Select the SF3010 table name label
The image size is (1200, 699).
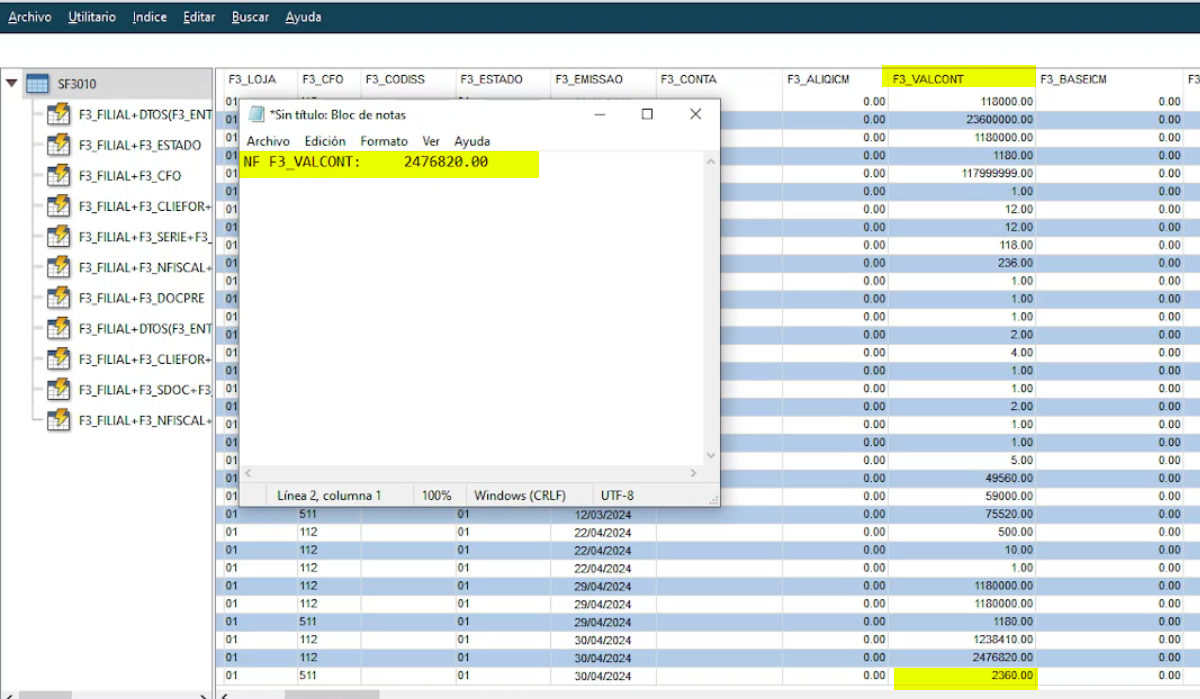click(77, 84)
